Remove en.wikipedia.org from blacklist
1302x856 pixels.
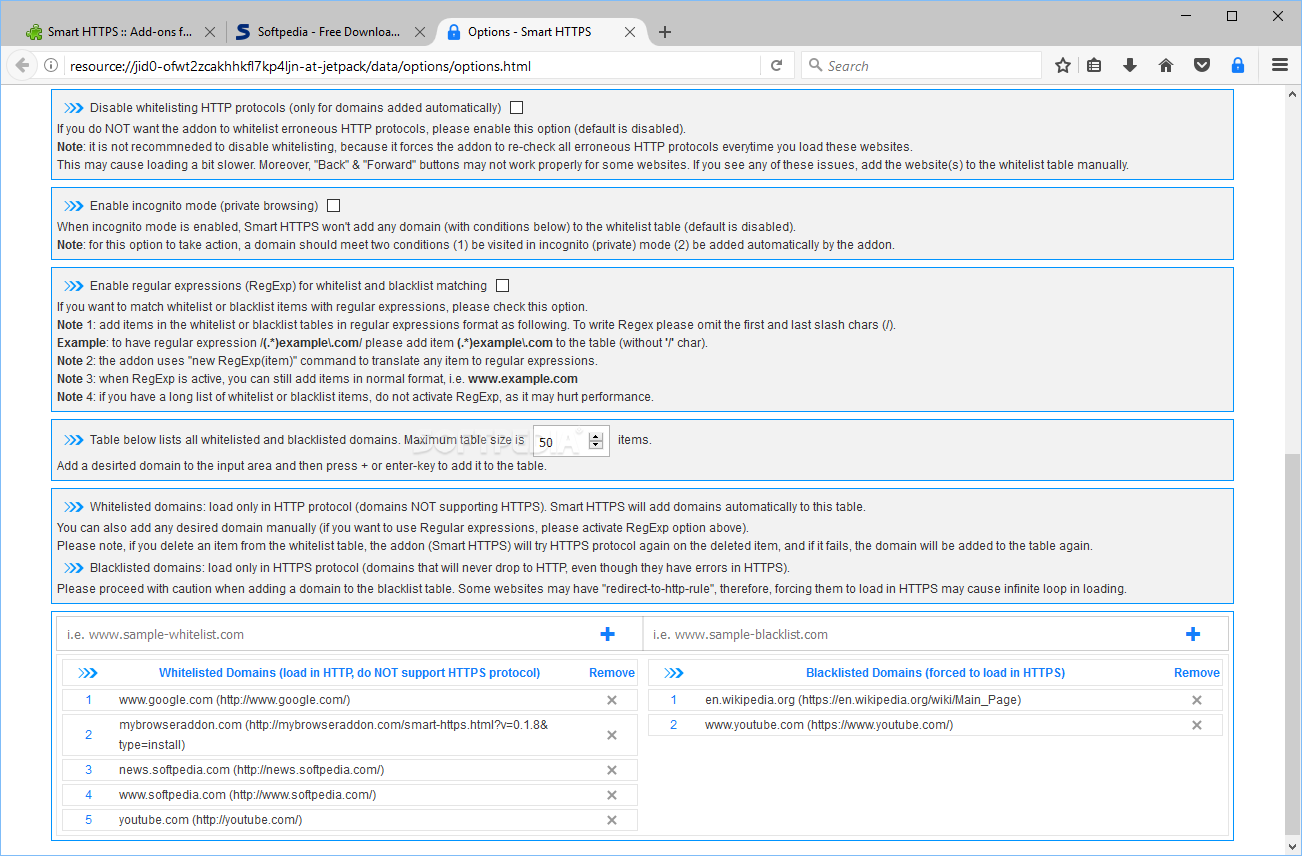click(x=1196, y=700)
